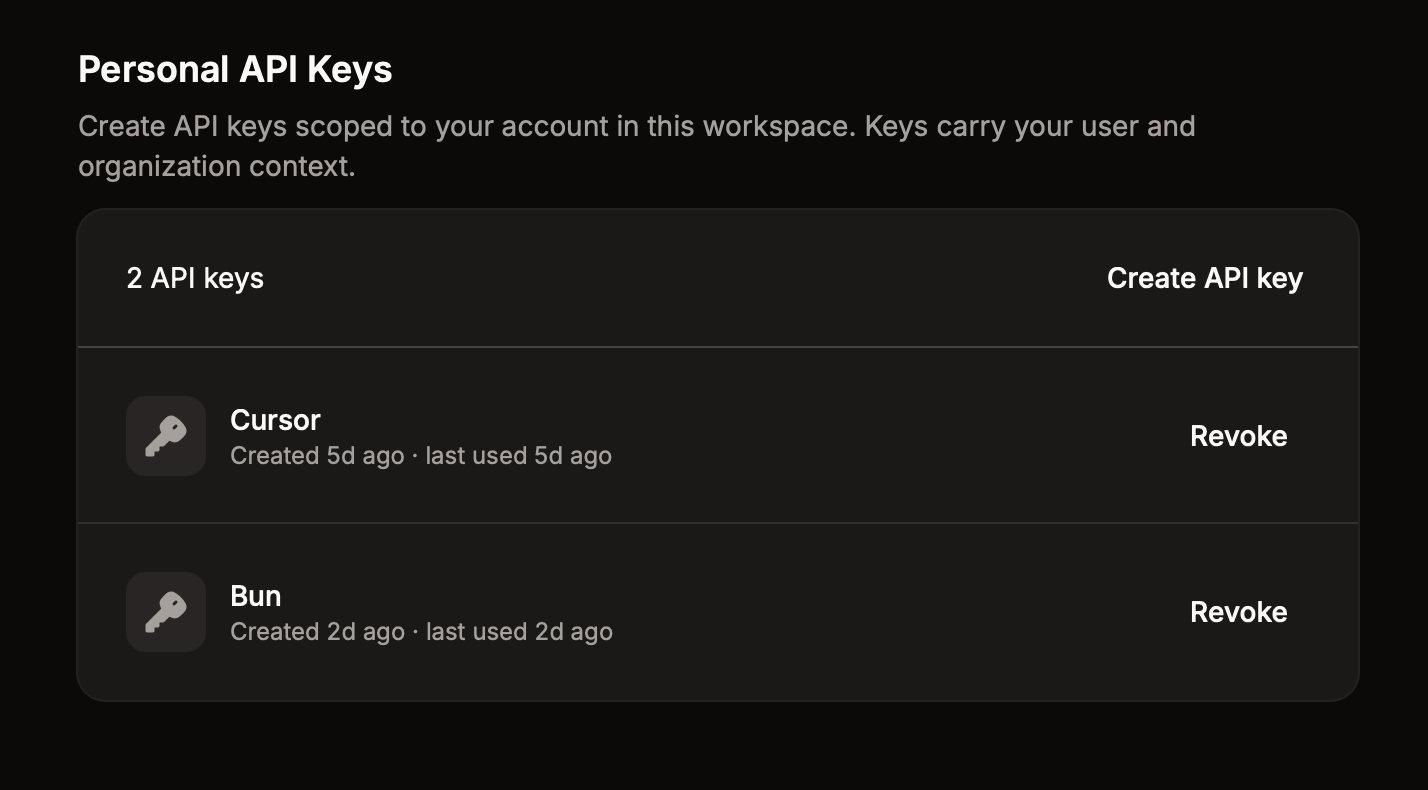Click the divider line between Cursor and Bun
The height and width of the screenshot is (790, 1428).
pyautogui.click(x=718, y=523)
